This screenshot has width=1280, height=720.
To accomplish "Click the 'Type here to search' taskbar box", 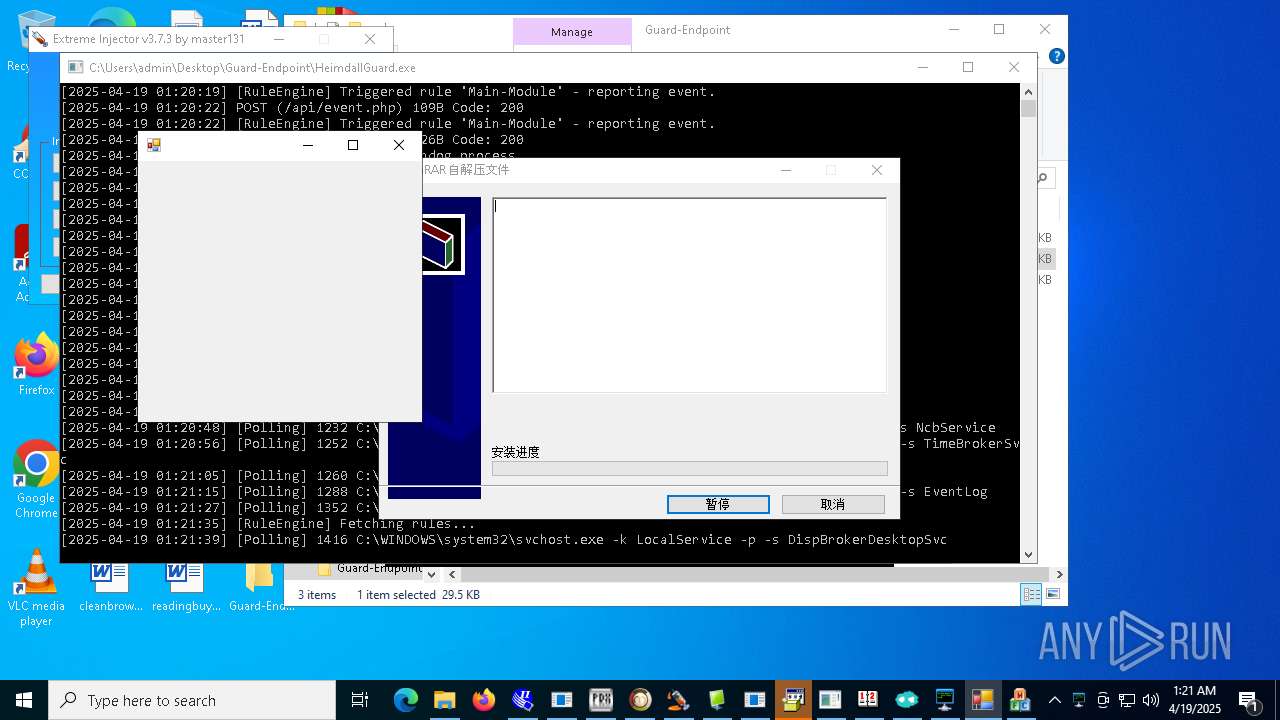I will pos(192,700).
